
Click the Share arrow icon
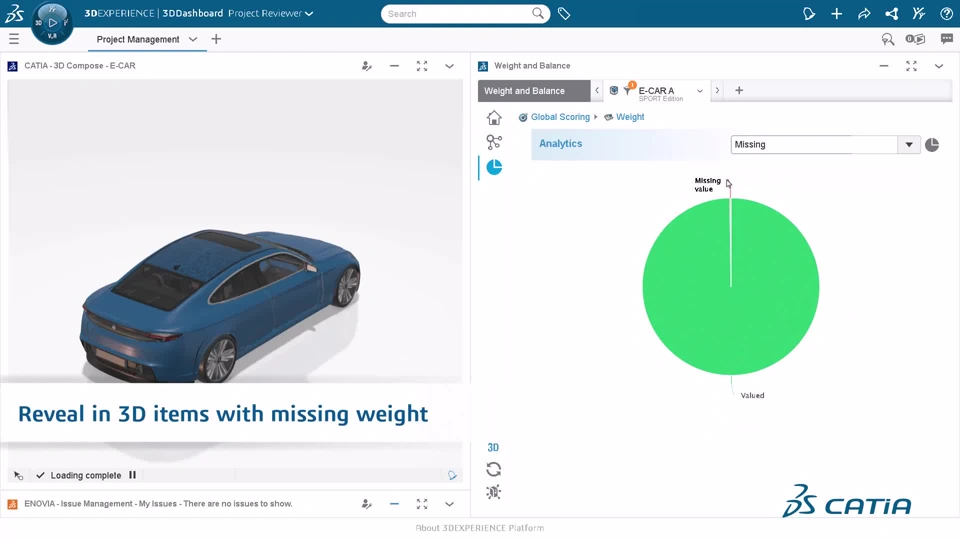coord(864,13)
